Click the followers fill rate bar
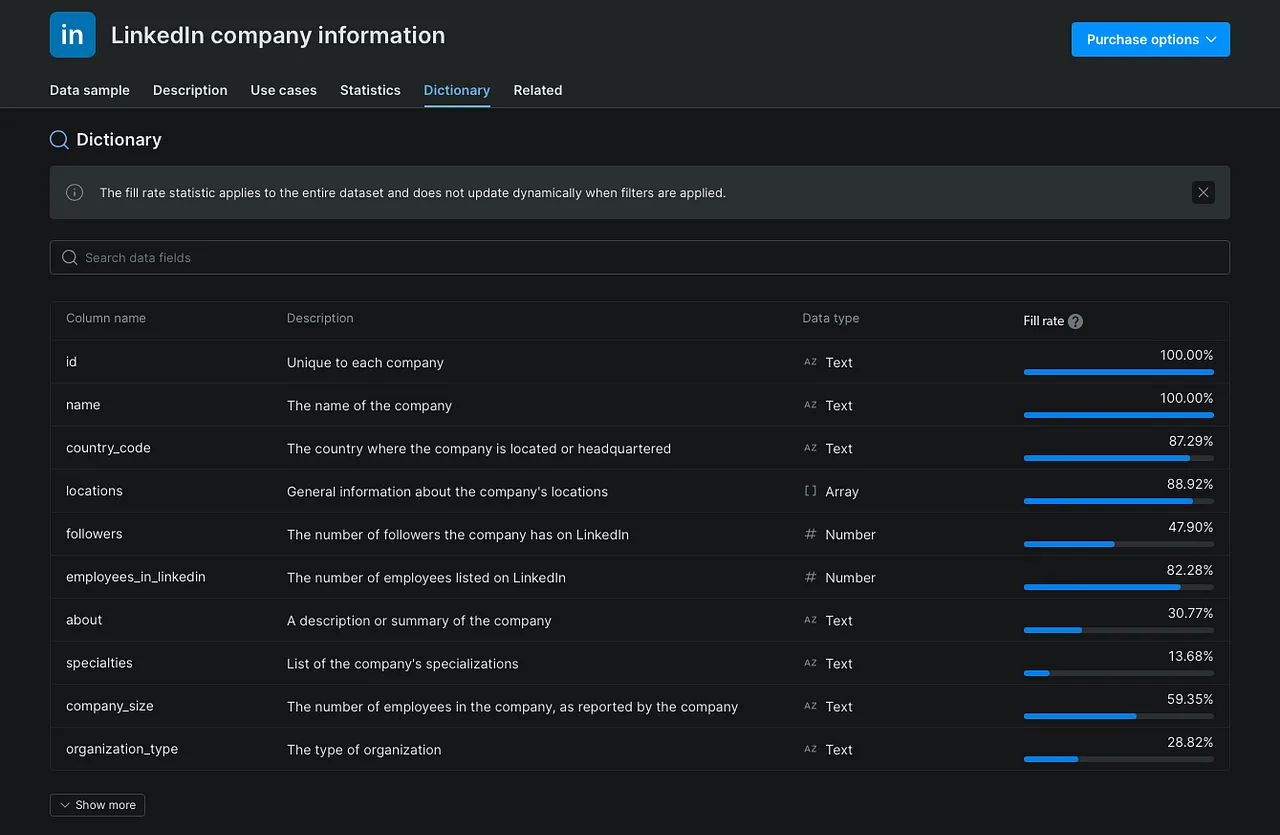 click(x=1119, y=544)
